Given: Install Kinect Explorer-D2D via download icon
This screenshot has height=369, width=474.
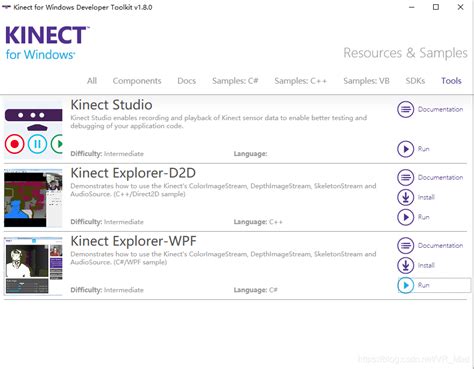Looking at the screenshot, I should (x=405, y=197).
